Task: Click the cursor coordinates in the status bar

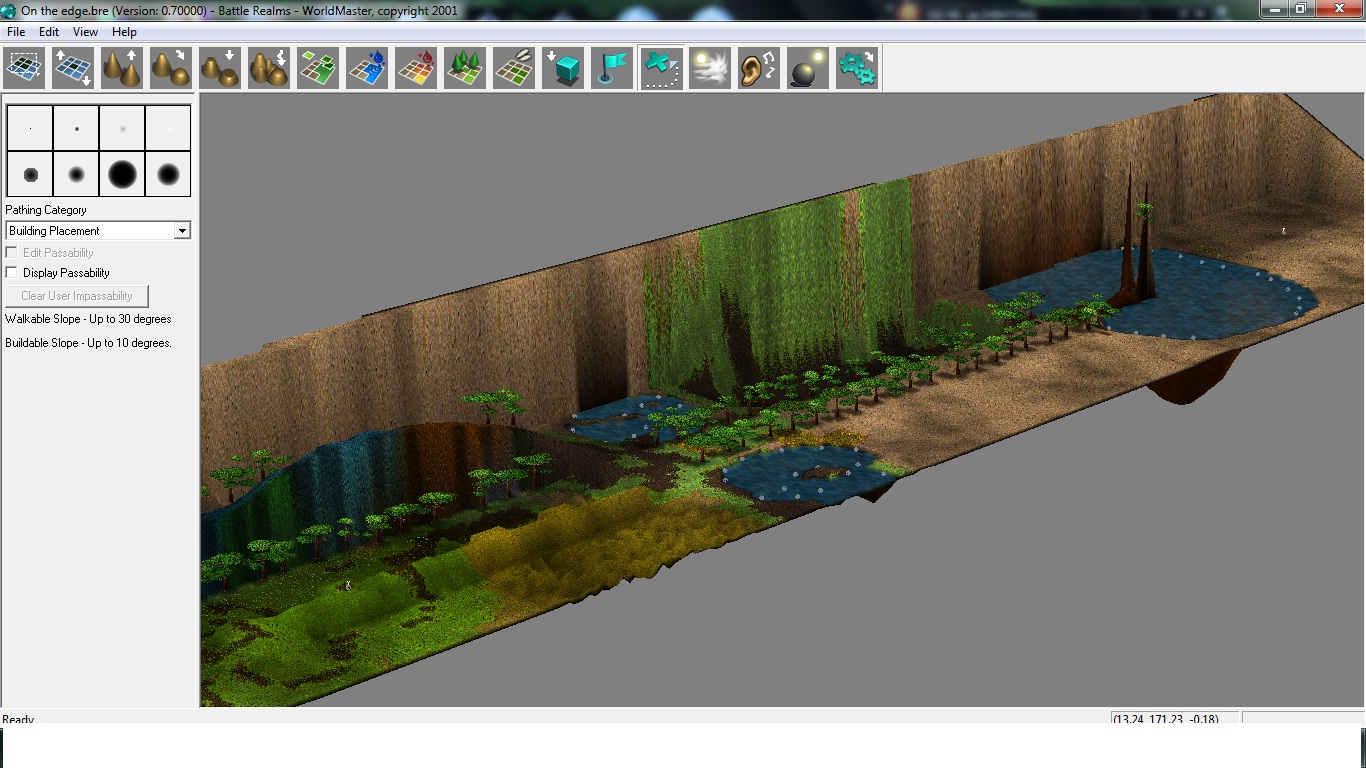Action: click(1165, 719)
